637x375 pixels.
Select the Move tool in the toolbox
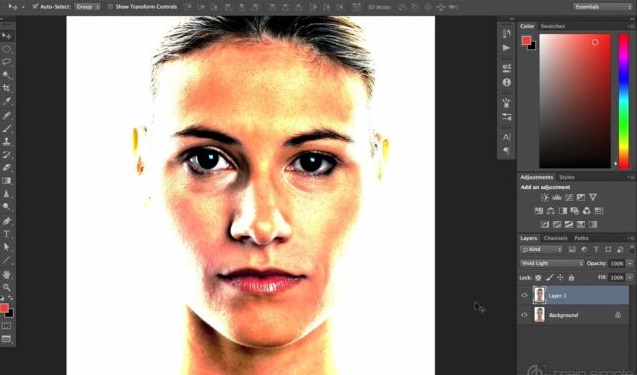pos(6,36)
